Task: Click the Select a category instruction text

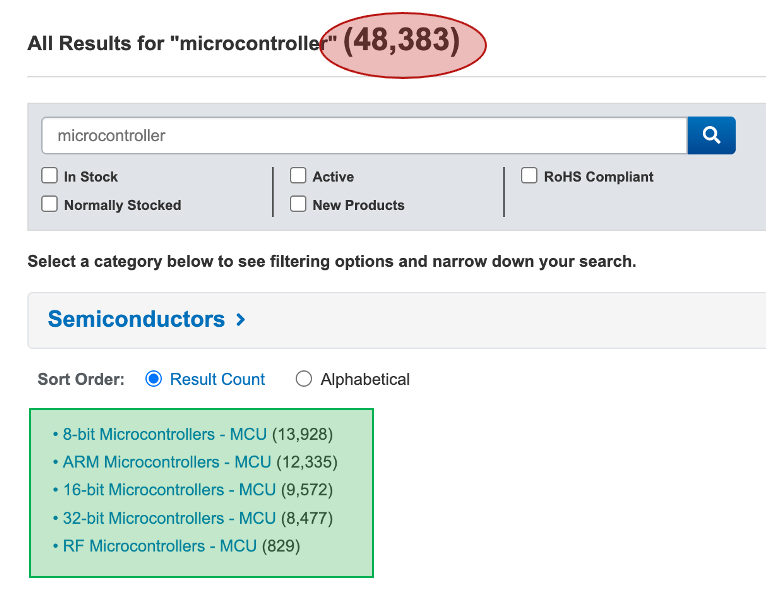Action: click(331, 262)
